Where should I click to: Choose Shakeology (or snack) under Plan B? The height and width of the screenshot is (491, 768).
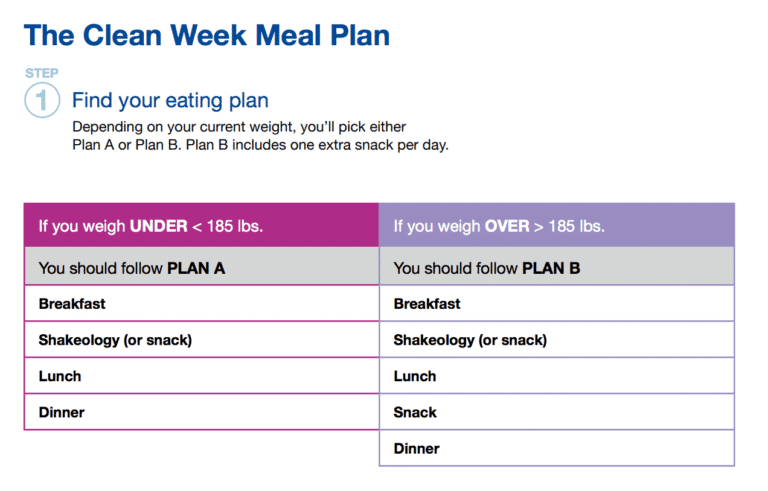(557, 340)
